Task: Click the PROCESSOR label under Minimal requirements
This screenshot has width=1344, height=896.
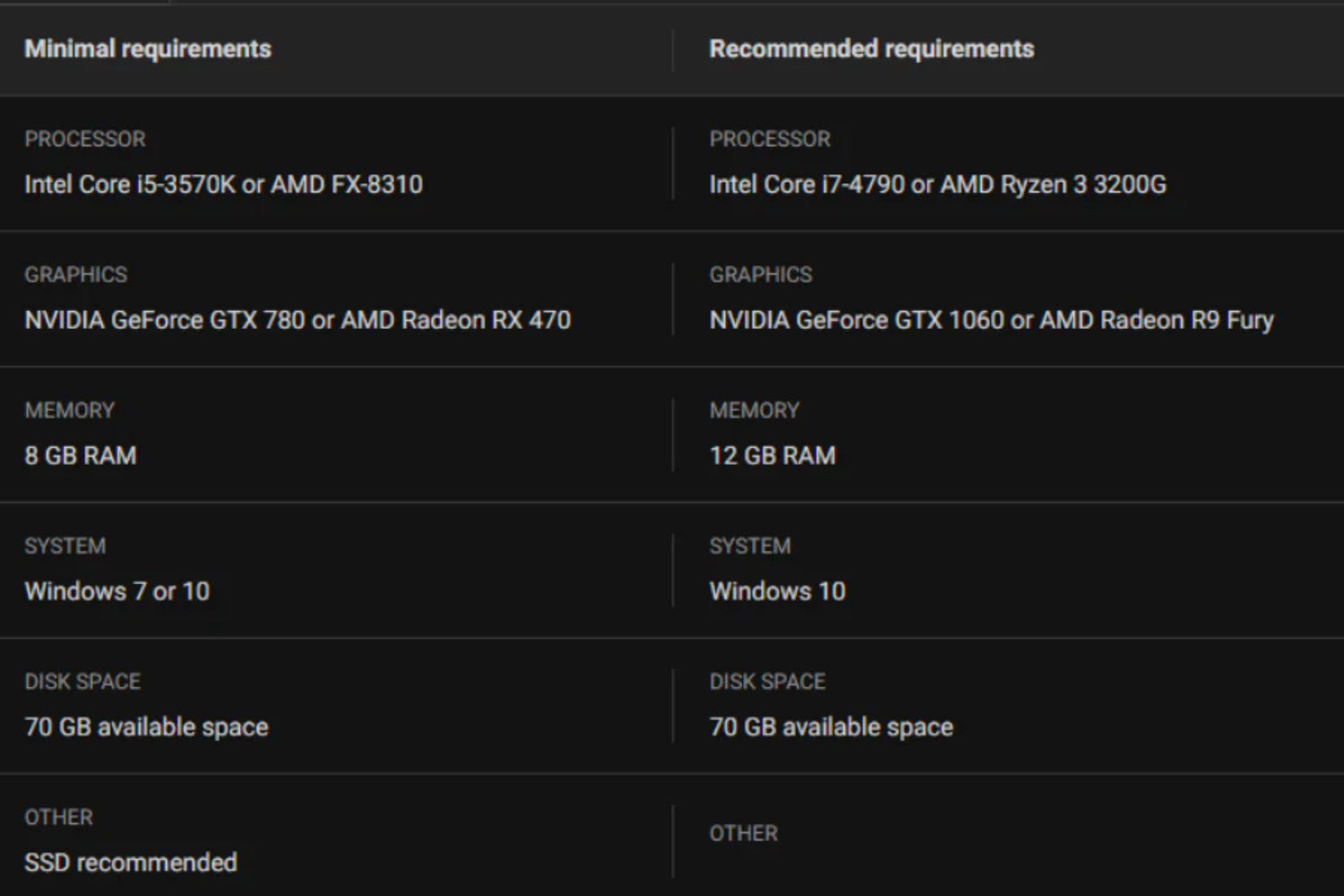Action: pyautogui.click(x=85, y=139)
